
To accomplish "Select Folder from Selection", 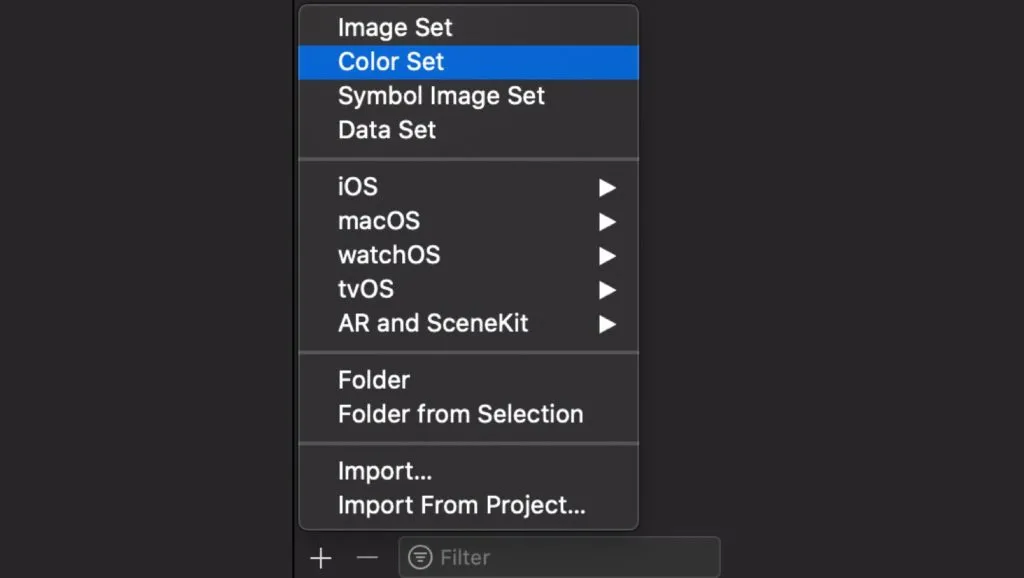I will tap(460, 414).
